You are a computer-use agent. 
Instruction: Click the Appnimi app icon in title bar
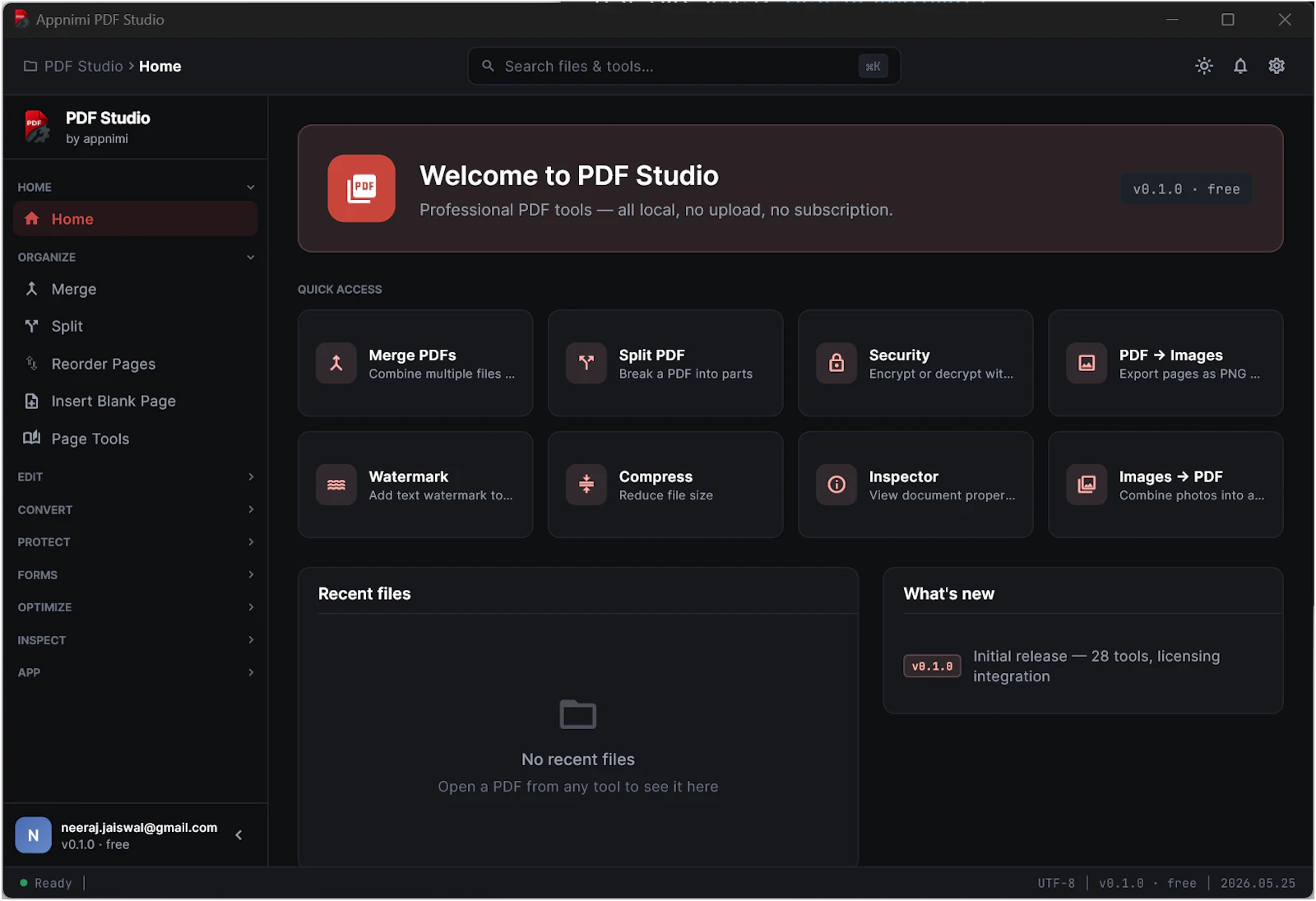click(x=21, y=19)
